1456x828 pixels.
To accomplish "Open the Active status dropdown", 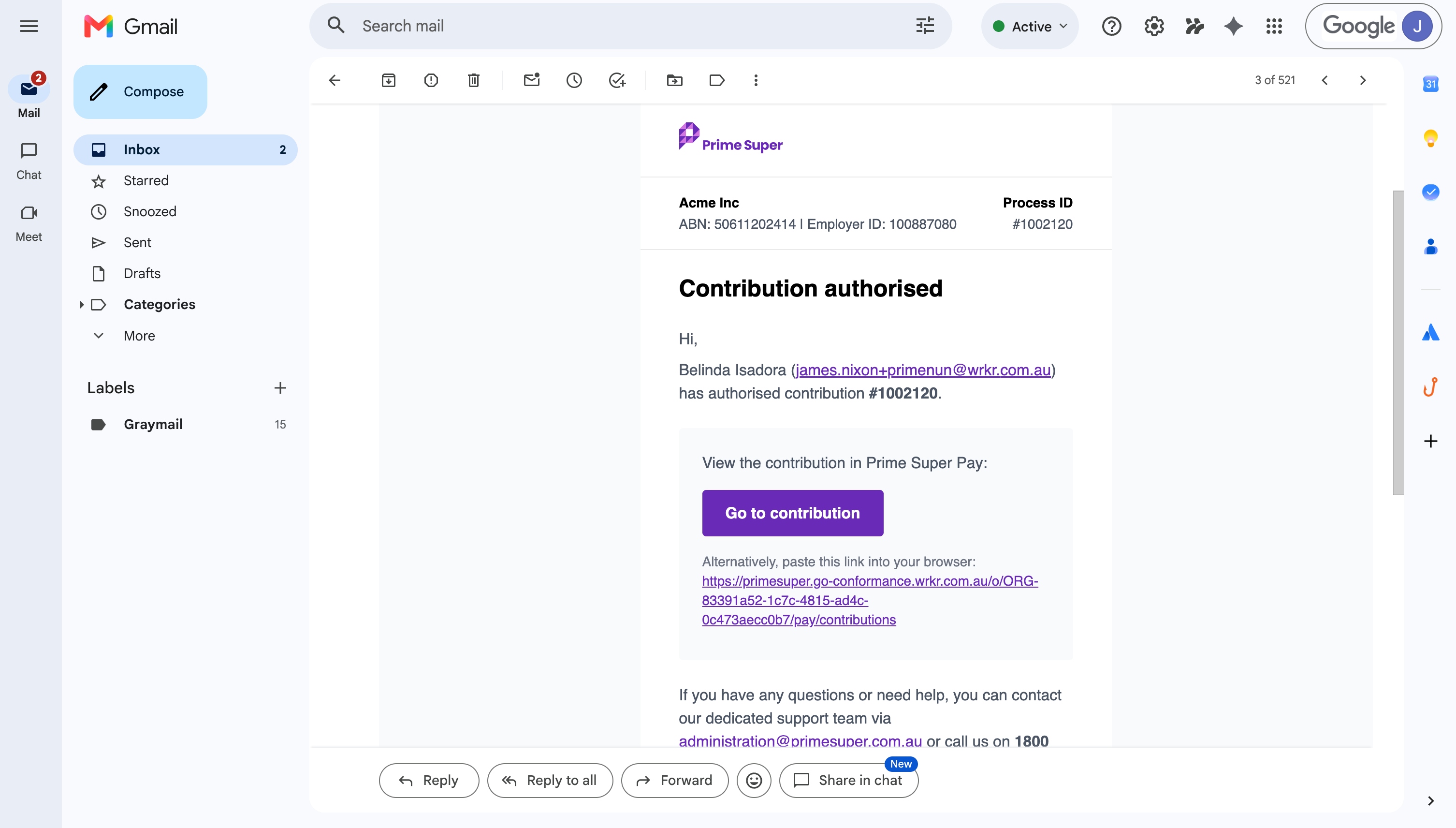I will (1030, 26).
